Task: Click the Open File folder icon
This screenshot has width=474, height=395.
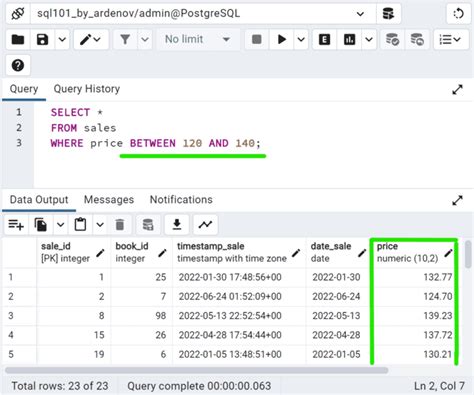Action: [x=18, y=40]
